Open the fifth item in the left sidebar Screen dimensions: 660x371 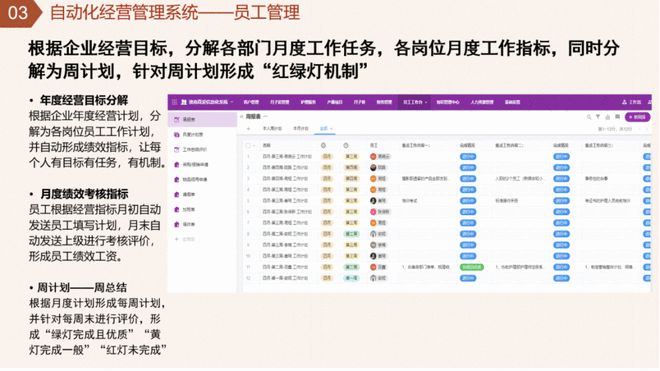pos(202,179)
